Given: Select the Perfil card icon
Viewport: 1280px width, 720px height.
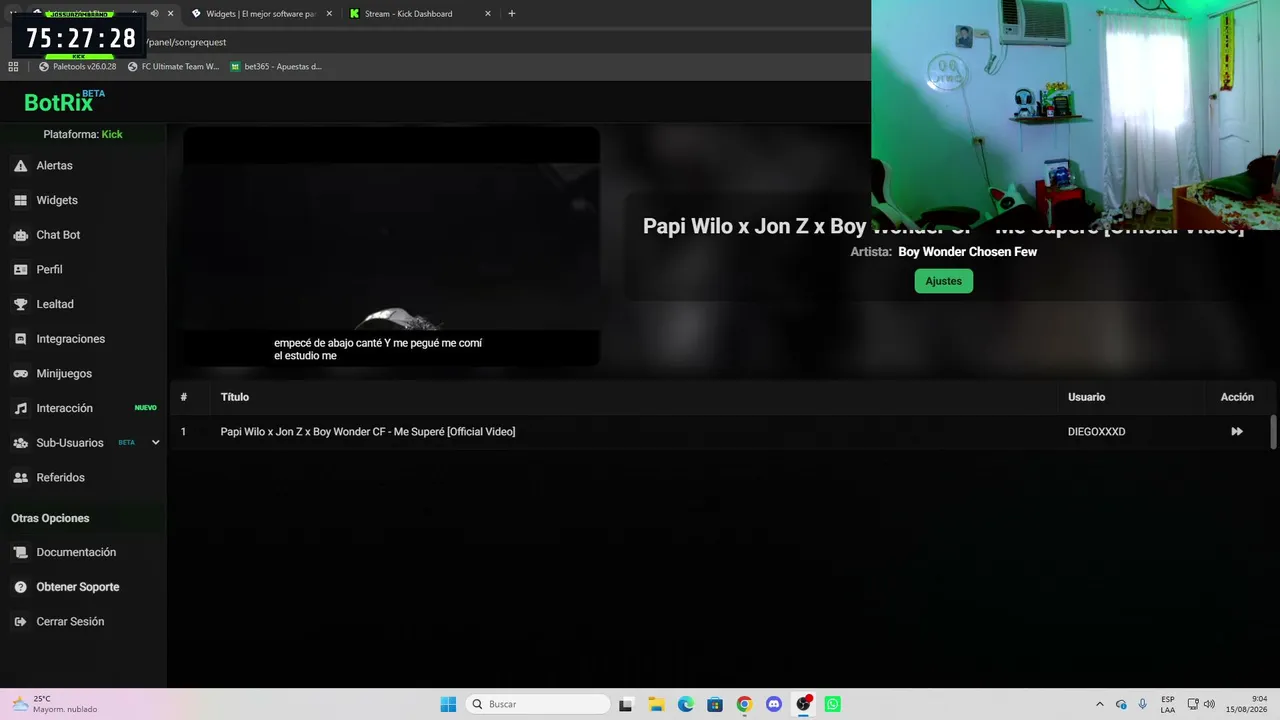Looking at the screenshot, I should tap(20, 270).
